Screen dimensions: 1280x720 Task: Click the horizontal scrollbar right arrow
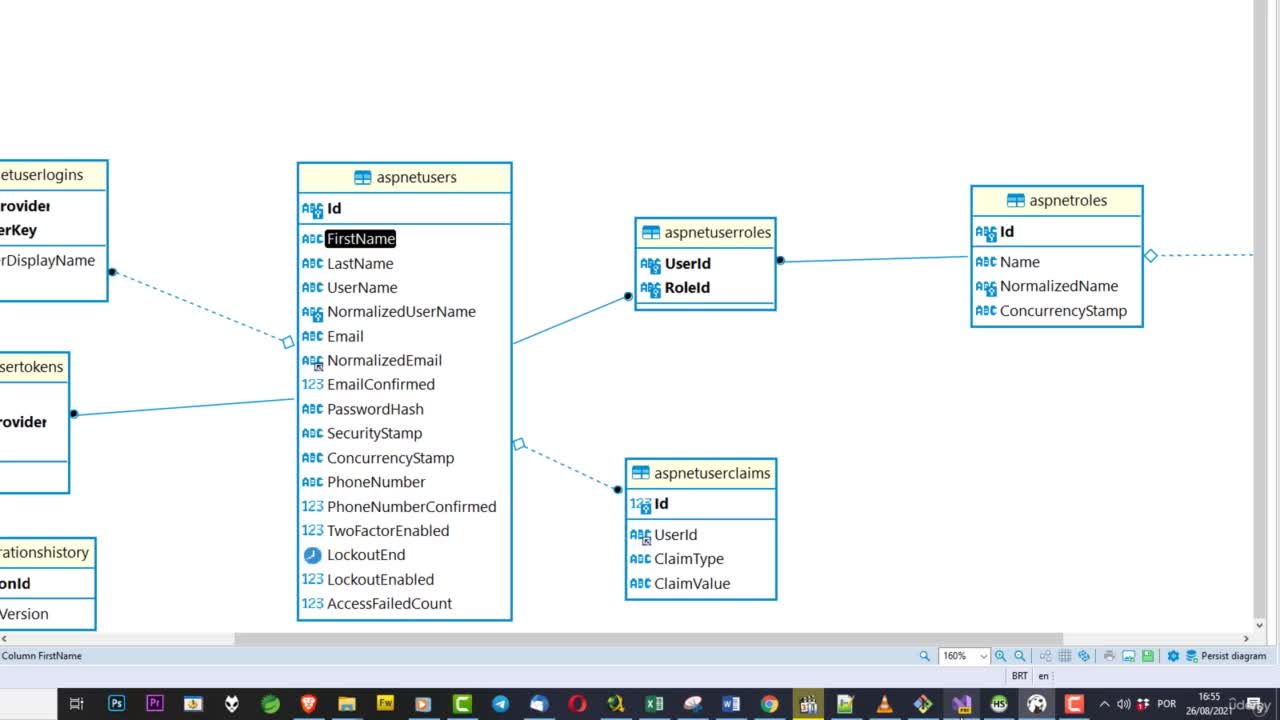(1246, 638)
